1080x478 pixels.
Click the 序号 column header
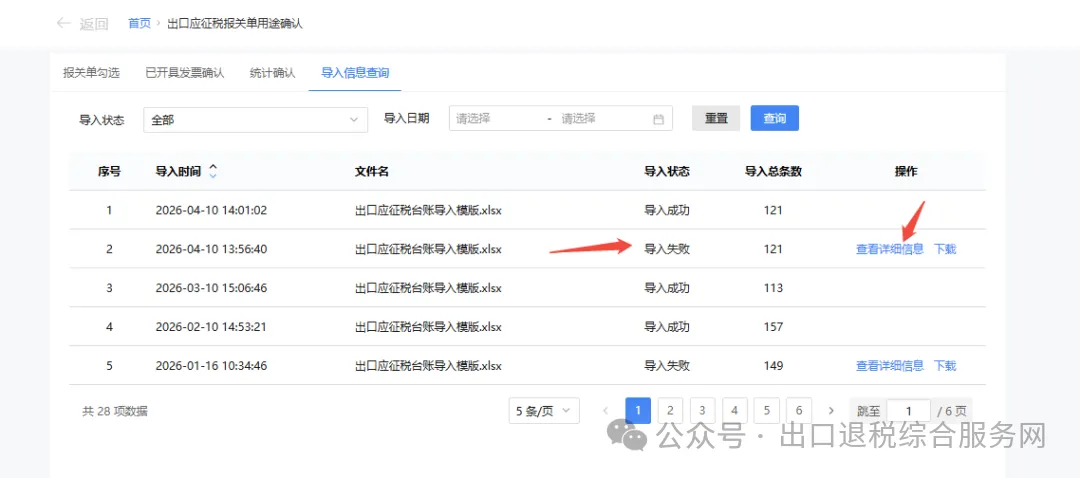[109, 172]
